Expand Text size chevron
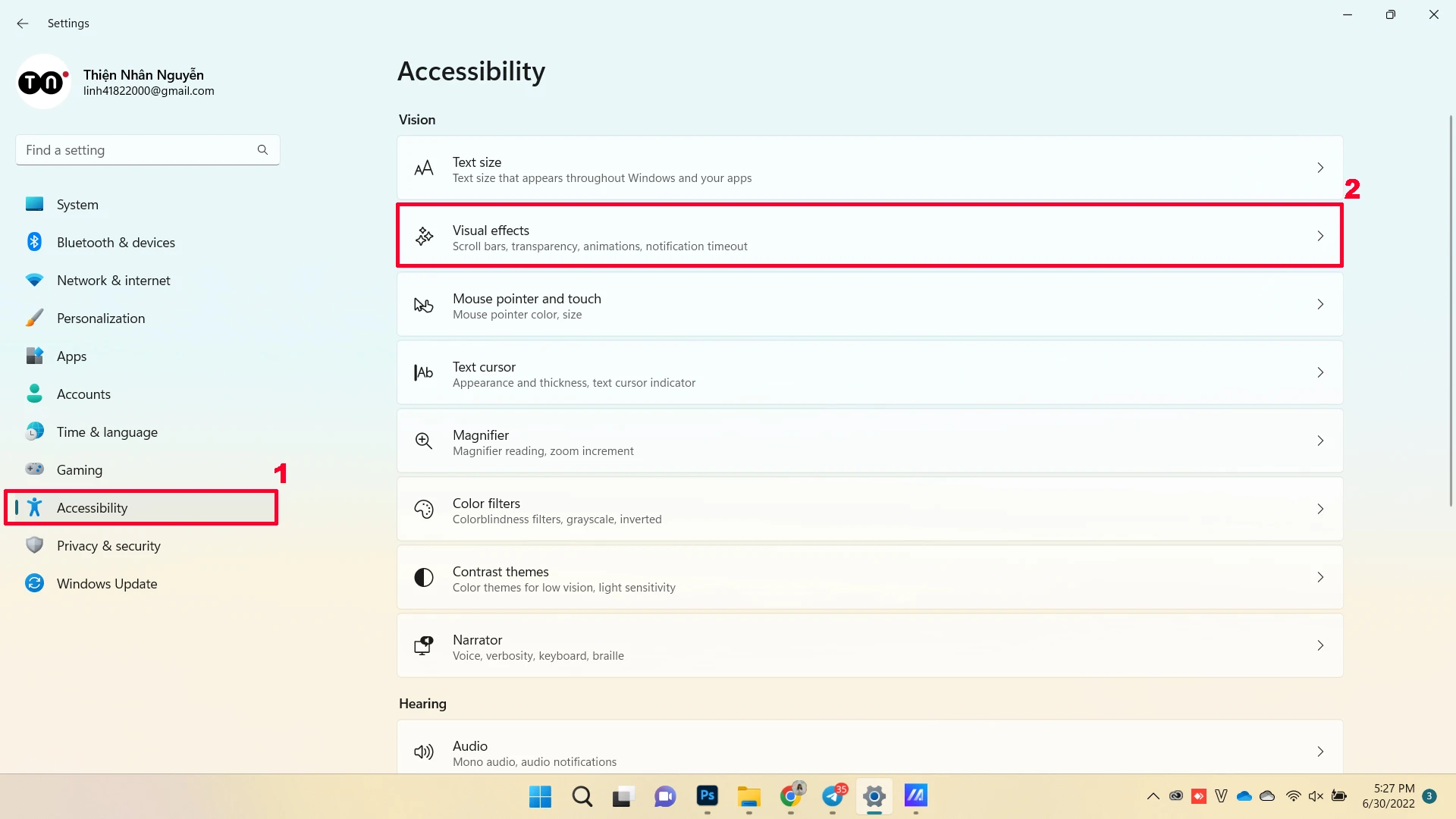Viewport: 1456px width, 819px height. (x=1320, y=168)
